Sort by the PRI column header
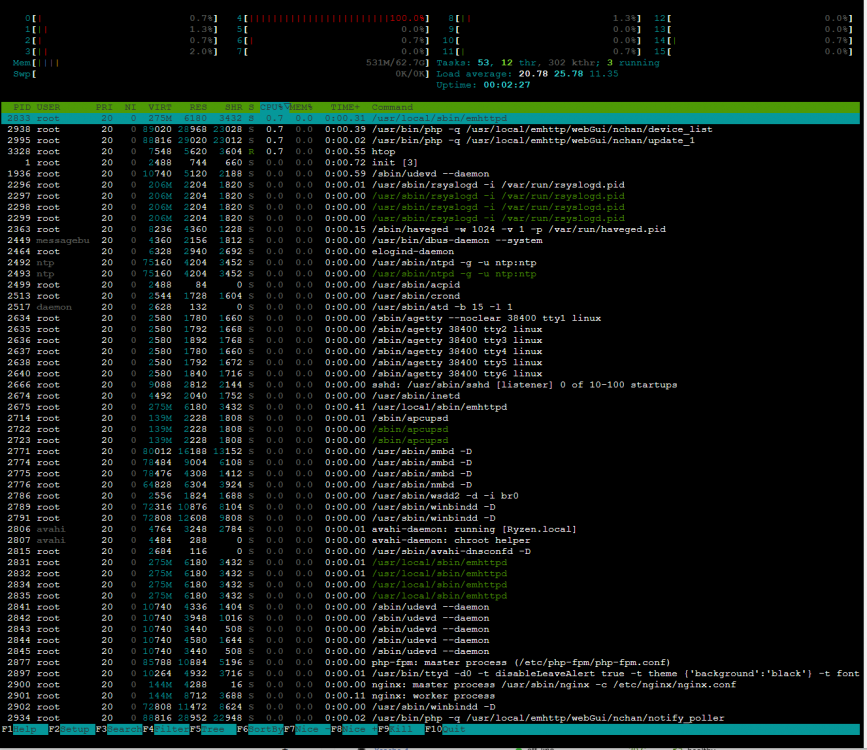Viewport: 867px width, 750px height. (x=104, y=107)
